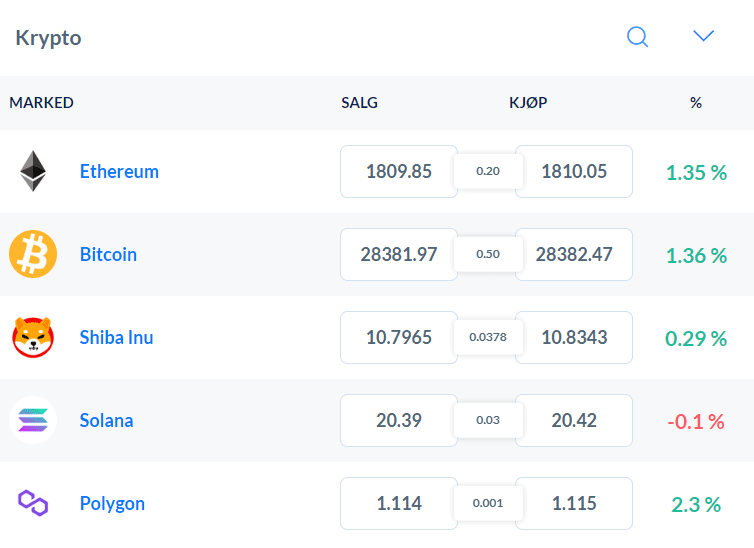
Task: Collapse the Krypto panel chevron
Action: tap(704, 36)
